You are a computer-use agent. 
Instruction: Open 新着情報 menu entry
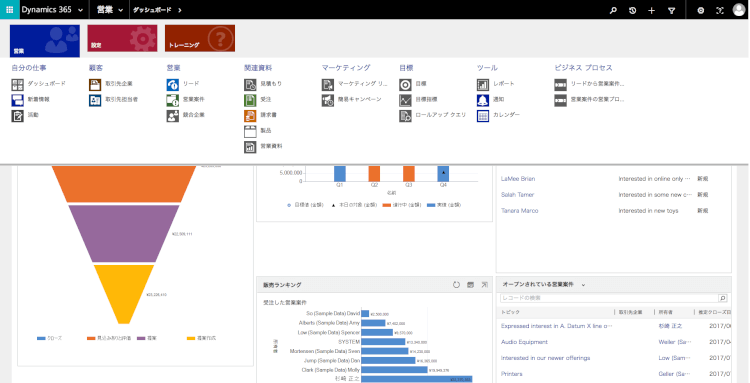point(32,99)
